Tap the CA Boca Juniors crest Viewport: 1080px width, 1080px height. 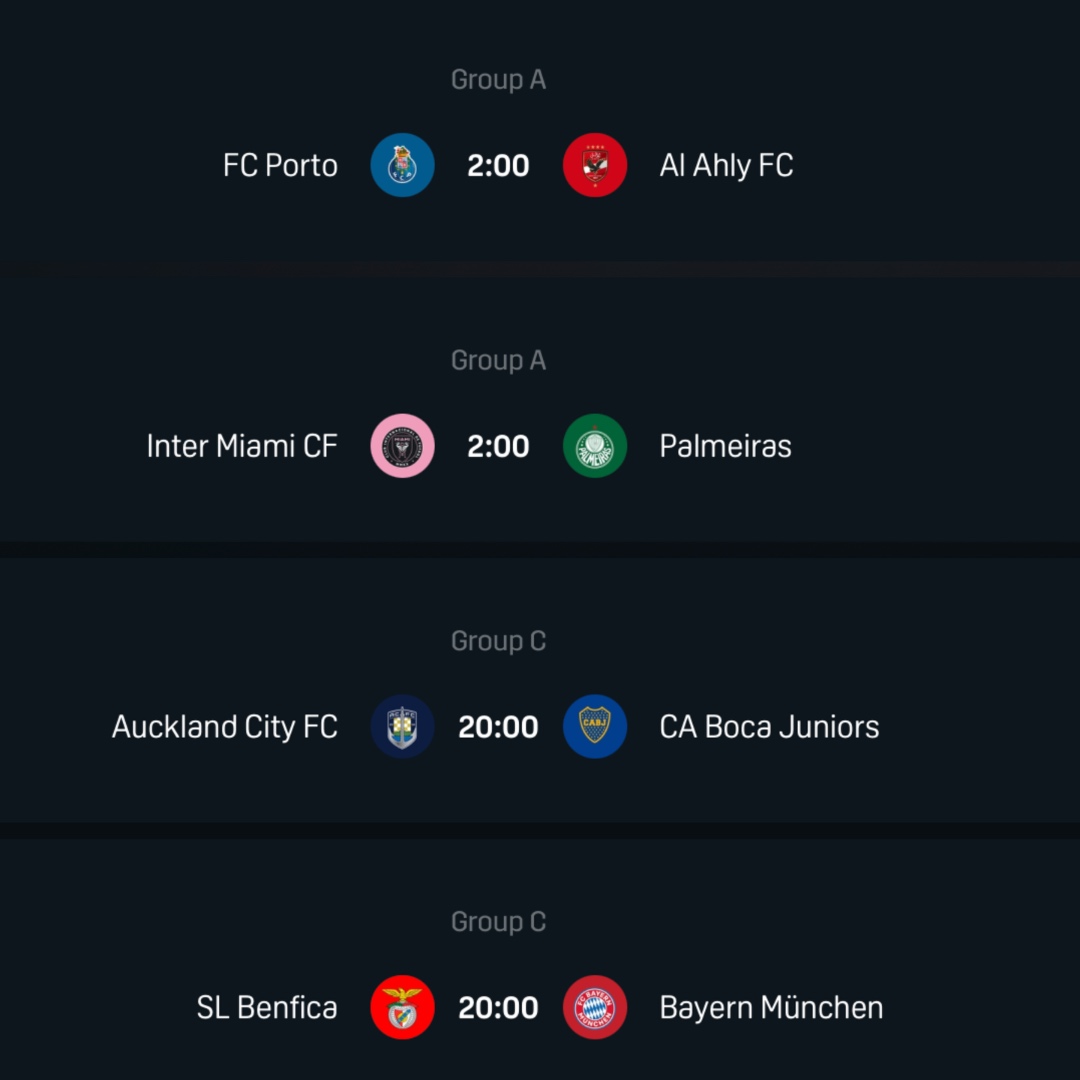pyautogui.click(x=595, y=727)
